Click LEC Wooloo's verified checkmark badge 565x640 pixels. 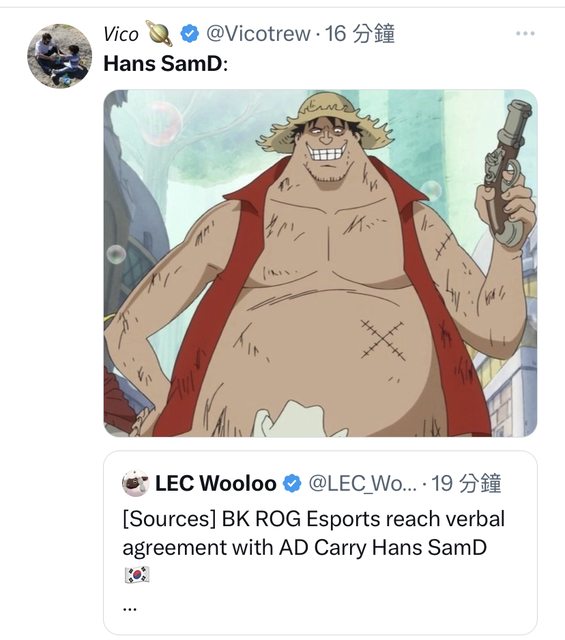[292, 484]
